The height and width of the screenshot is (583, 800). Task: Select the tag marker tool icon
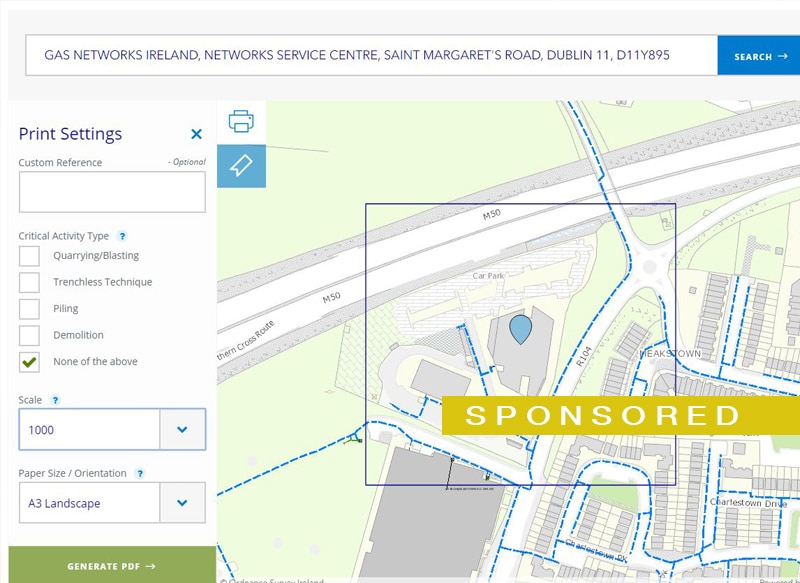[241, 166]
